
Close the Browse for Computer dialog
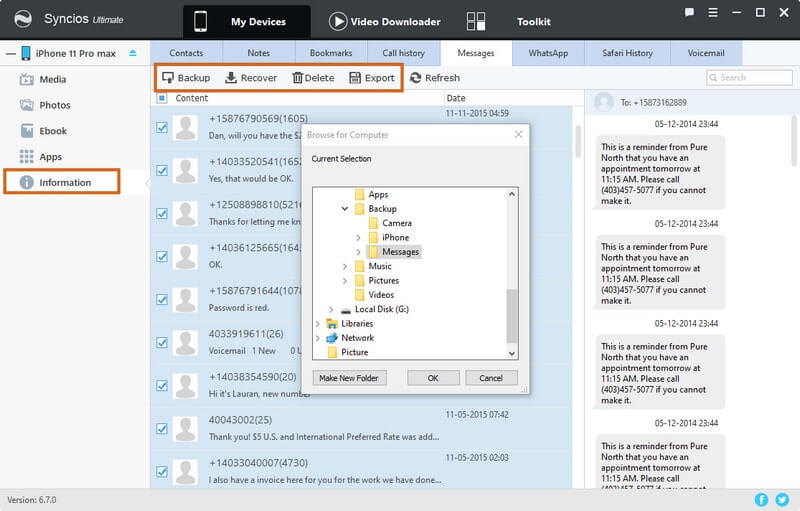pyautogui.click(x=518, y=134)
